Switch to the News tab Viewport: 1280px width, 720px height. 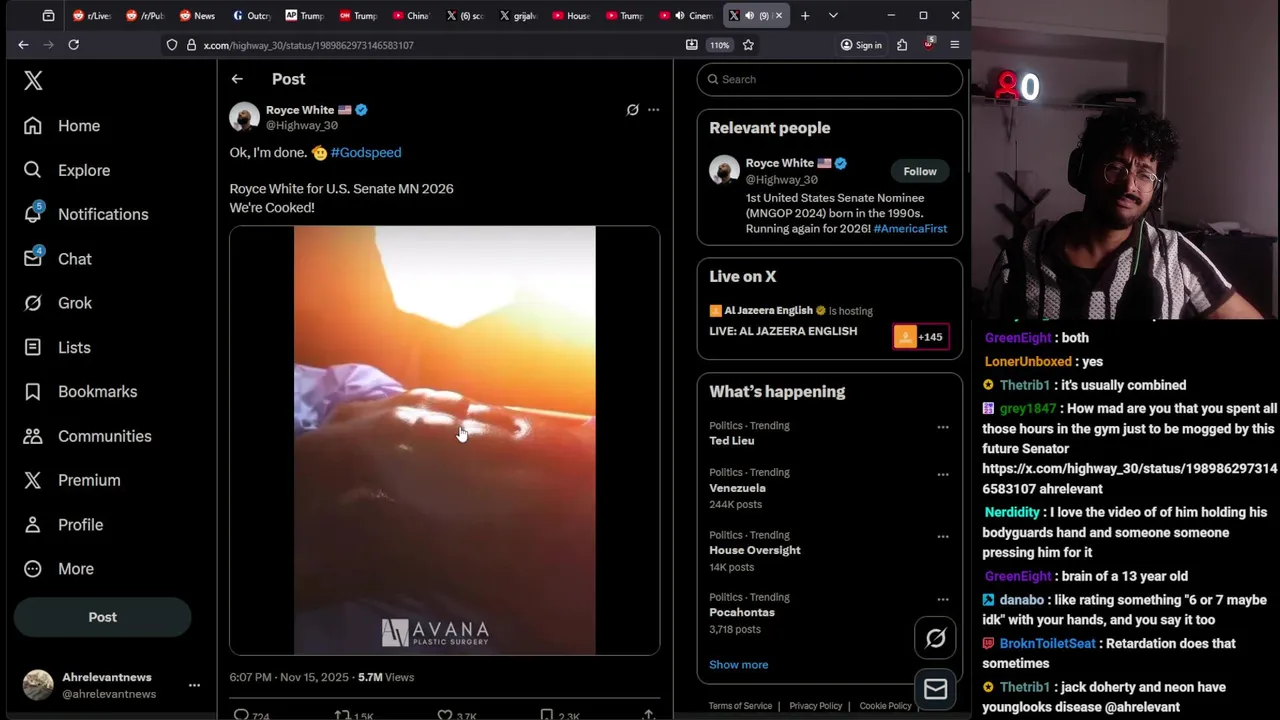coord(197,16)
